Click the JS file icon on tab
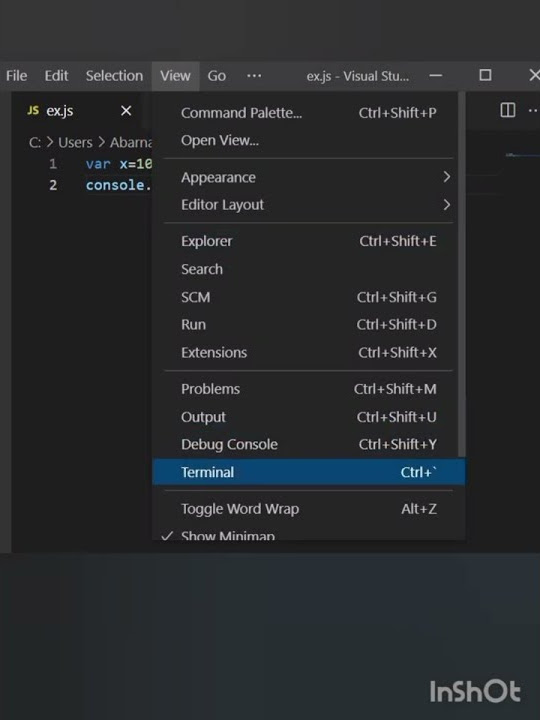This screenshot has height=720, width=540. click(x=33, y=110)
